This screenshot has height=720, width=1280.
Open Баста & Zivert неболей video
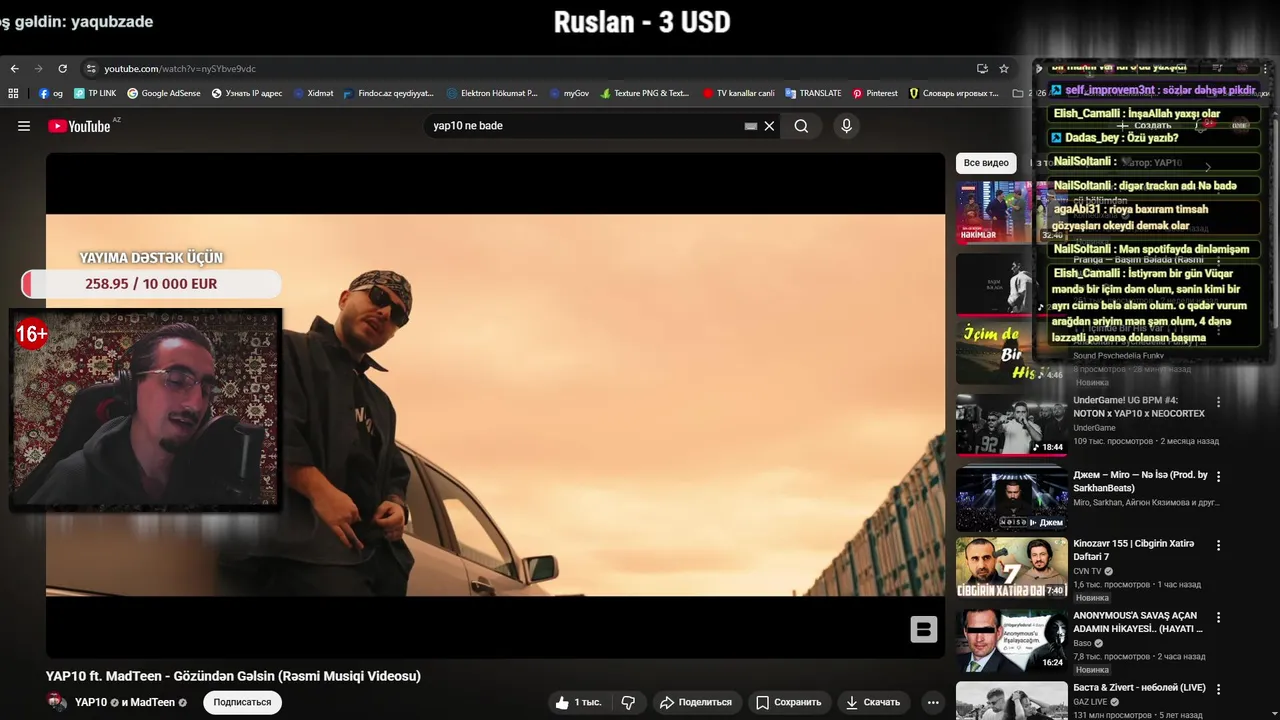(1139, 688)
